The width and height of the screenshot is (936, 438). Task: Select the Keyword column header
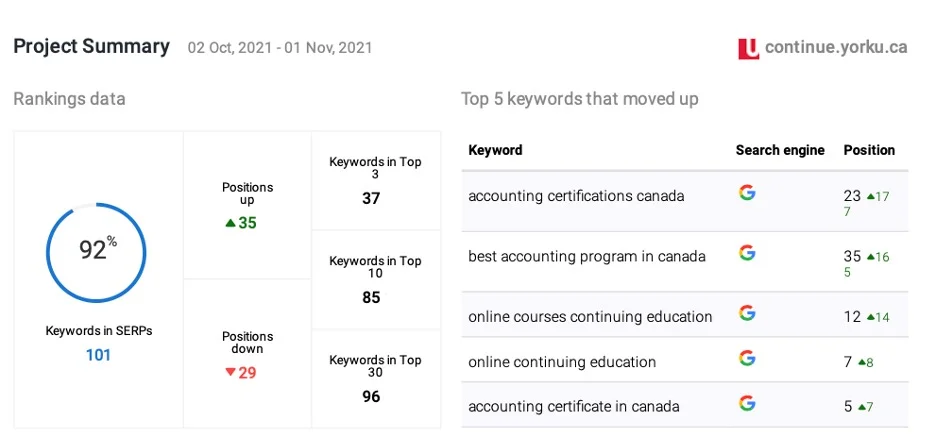[495, 150]
